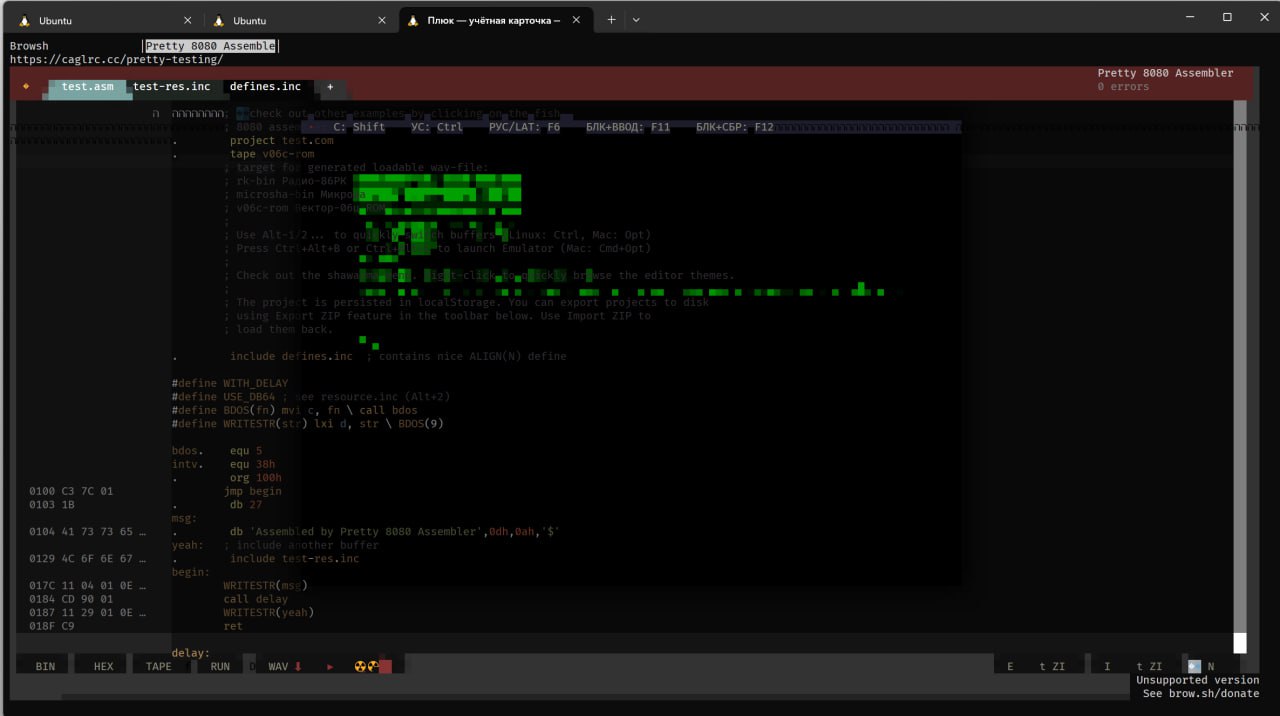Select the defines.inc buffer tab
Viewport: 1280px width, 716px height.
coord(265,87)
